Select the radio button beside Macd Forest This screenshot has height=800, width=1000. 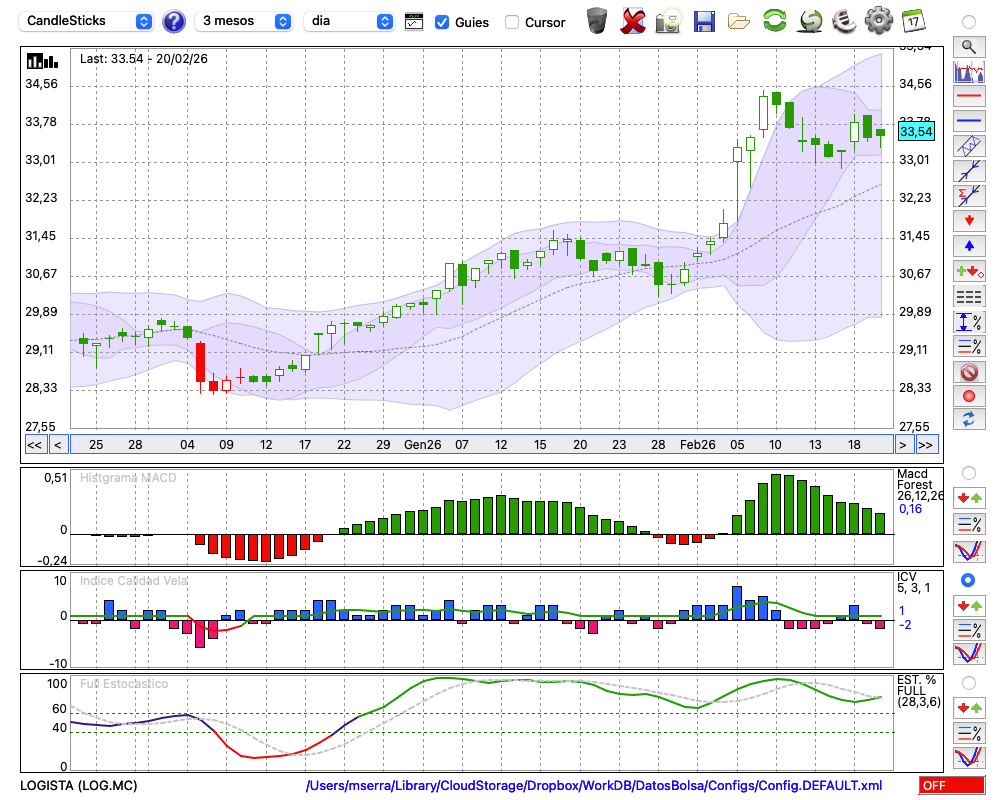968,473
